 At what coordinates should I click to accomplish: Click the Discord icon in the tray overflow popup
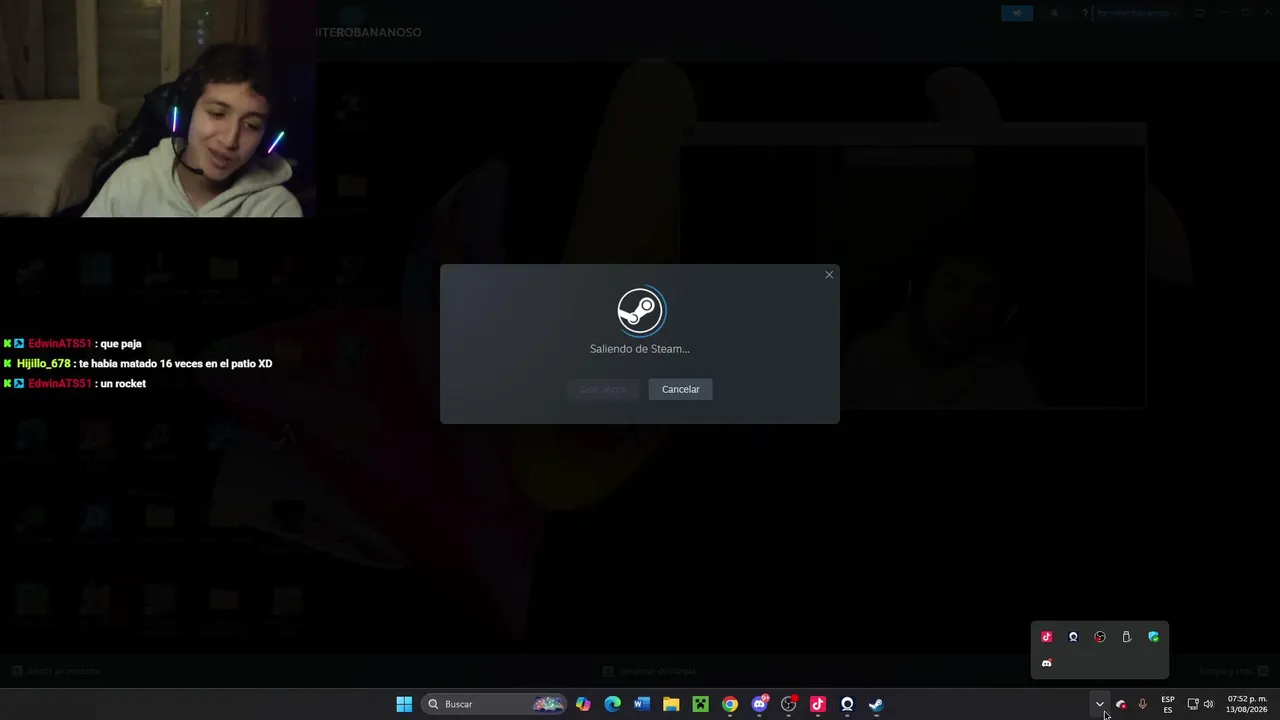point(1047,663)
